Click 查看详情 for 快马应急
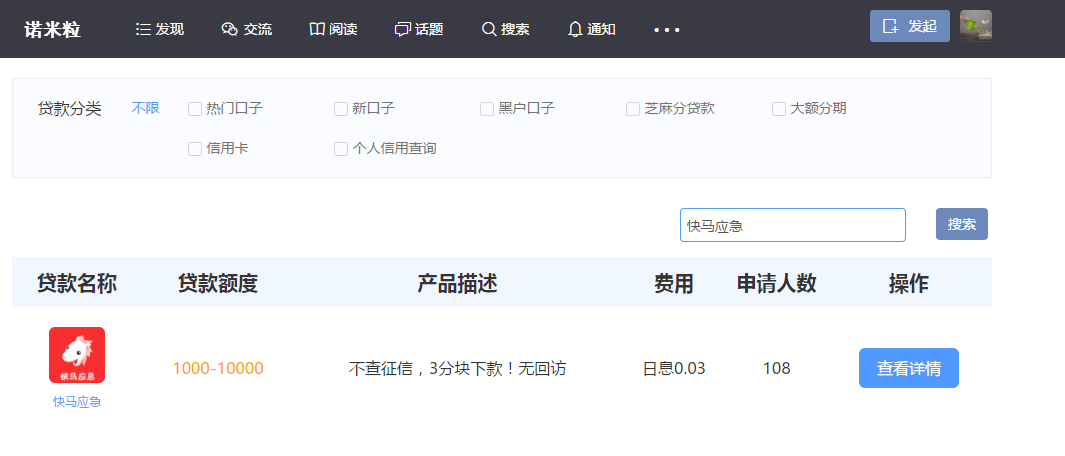This screenshot has width=1065, height=456. click(909, 368)
